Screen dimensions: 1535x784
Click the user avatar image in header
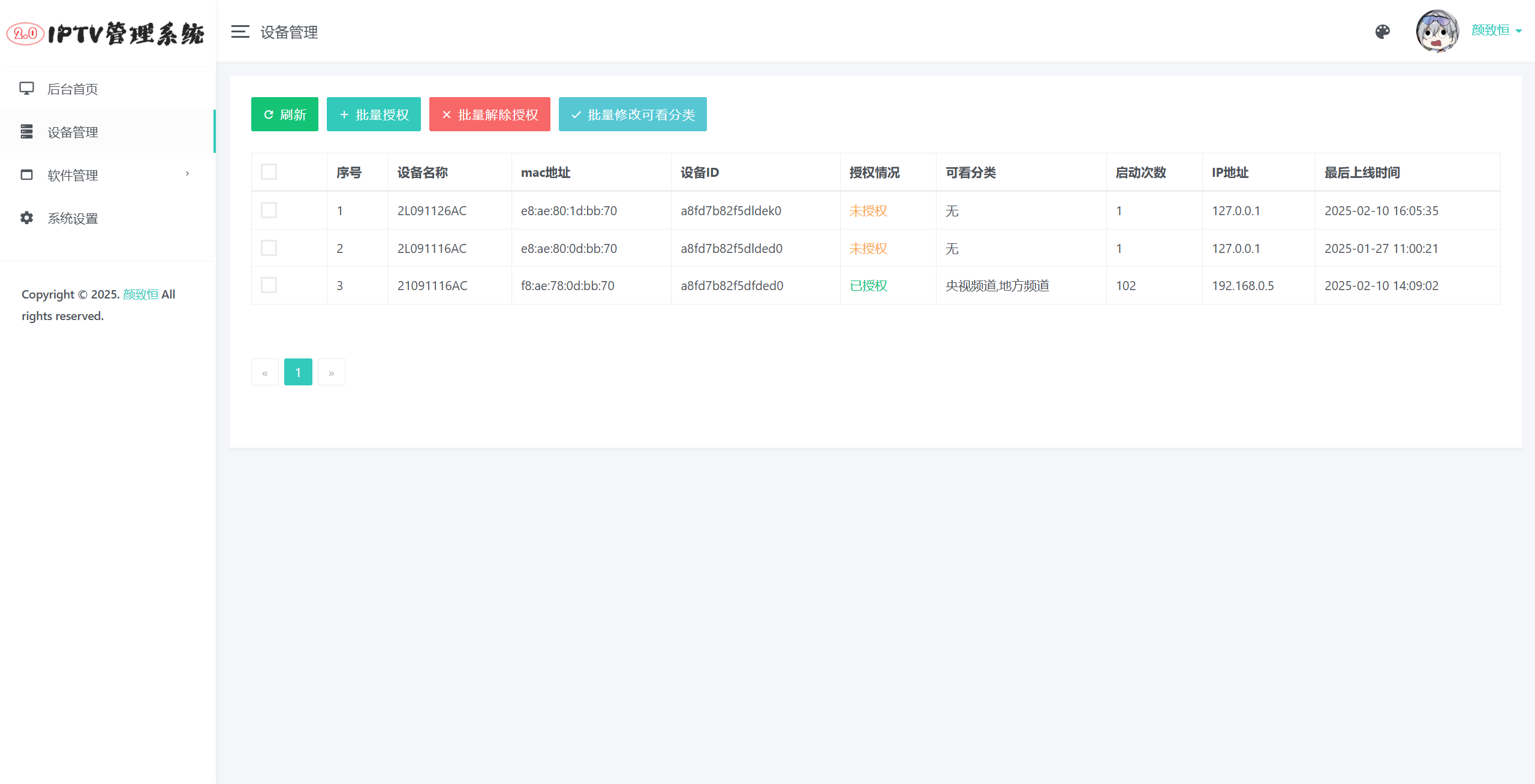coord(1437,31)
